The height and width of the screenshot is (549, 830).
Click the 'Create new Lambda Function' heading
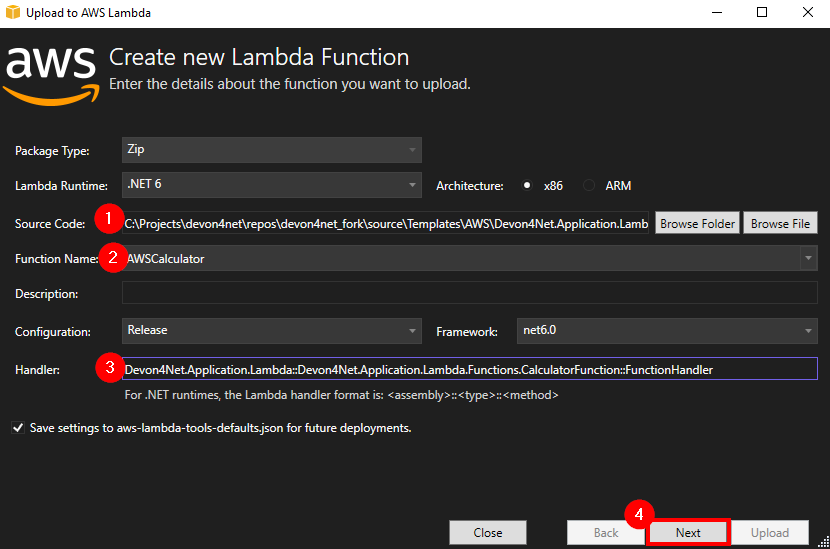[259, 57]
